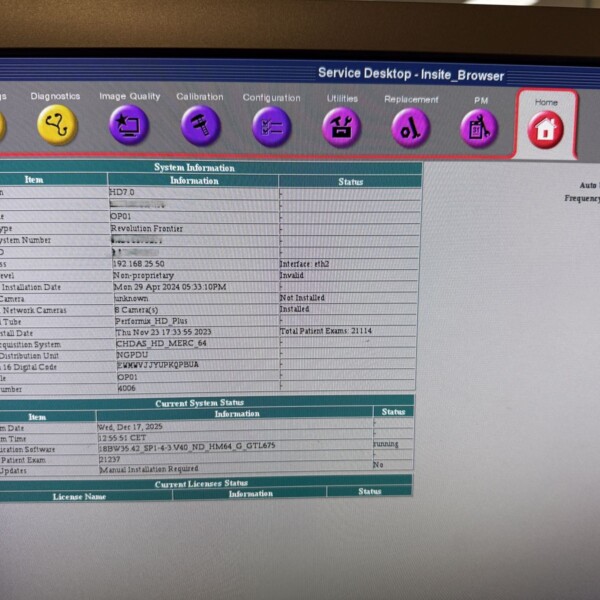This screenshot has height=600, width=600.
Task: Select the Image Quality text label
Action: [129, 97]
